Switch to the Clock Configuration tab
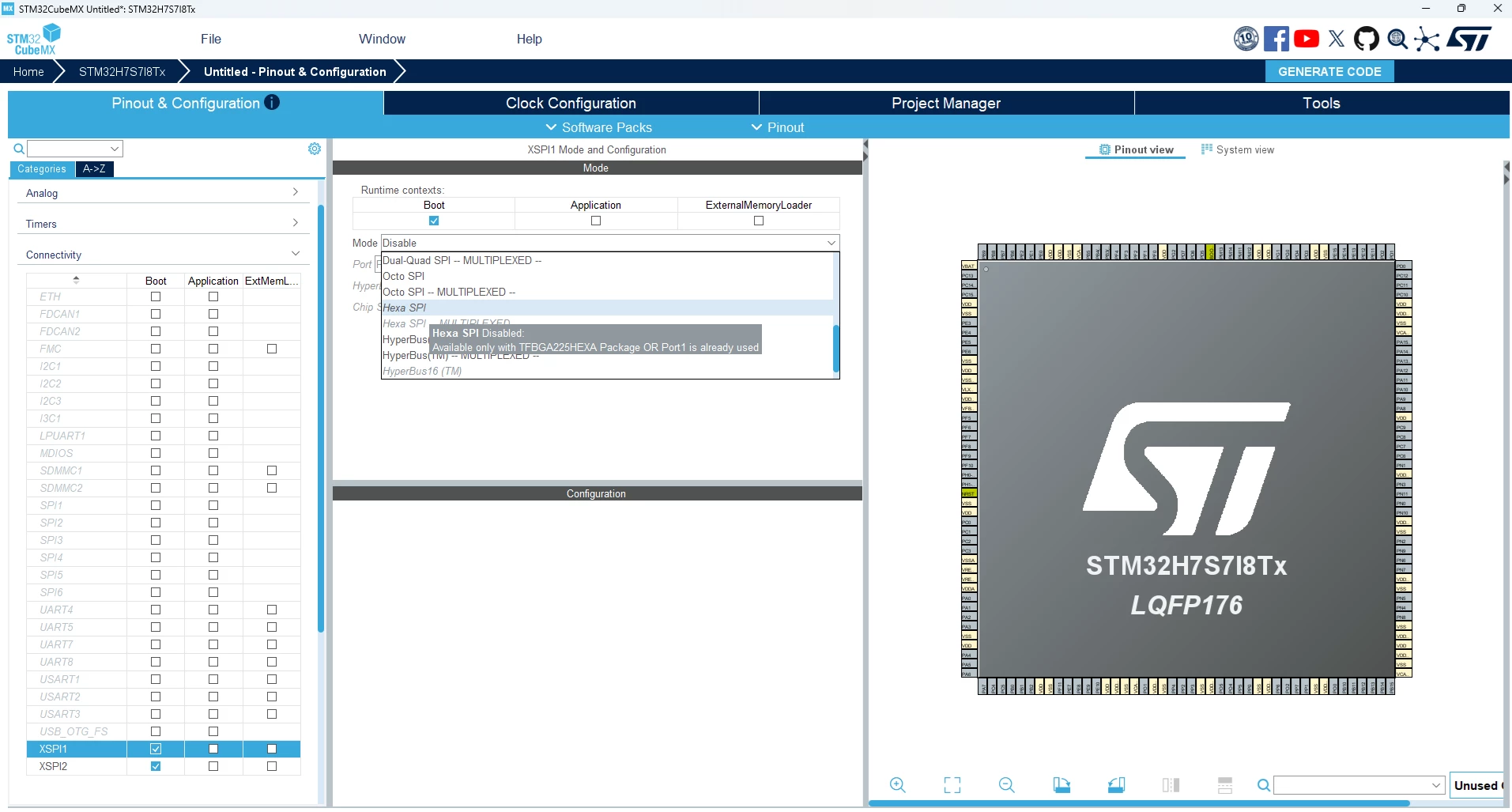This screenshot has width=1512, height=812. click(571, 103)
